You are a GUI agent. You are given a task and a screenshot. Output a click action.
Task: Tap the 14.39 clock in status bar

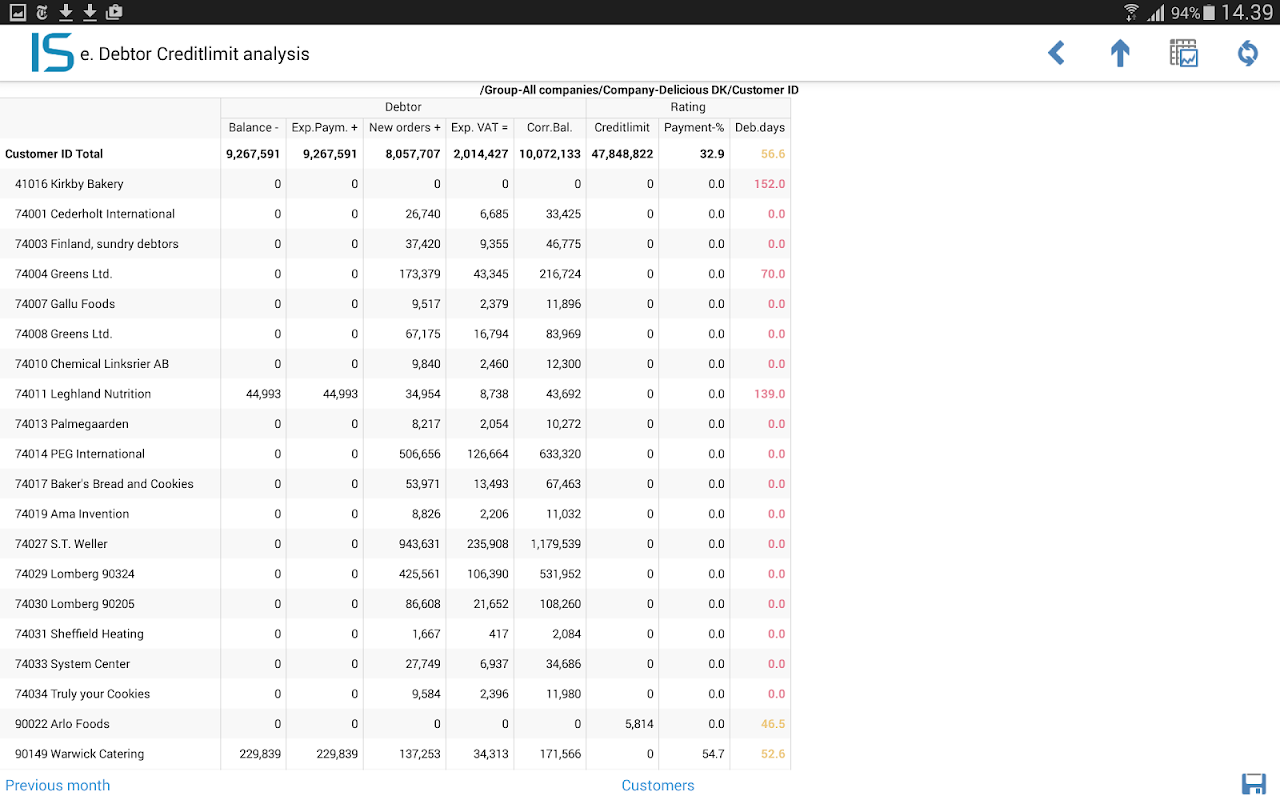click(x=1247, y=13)
